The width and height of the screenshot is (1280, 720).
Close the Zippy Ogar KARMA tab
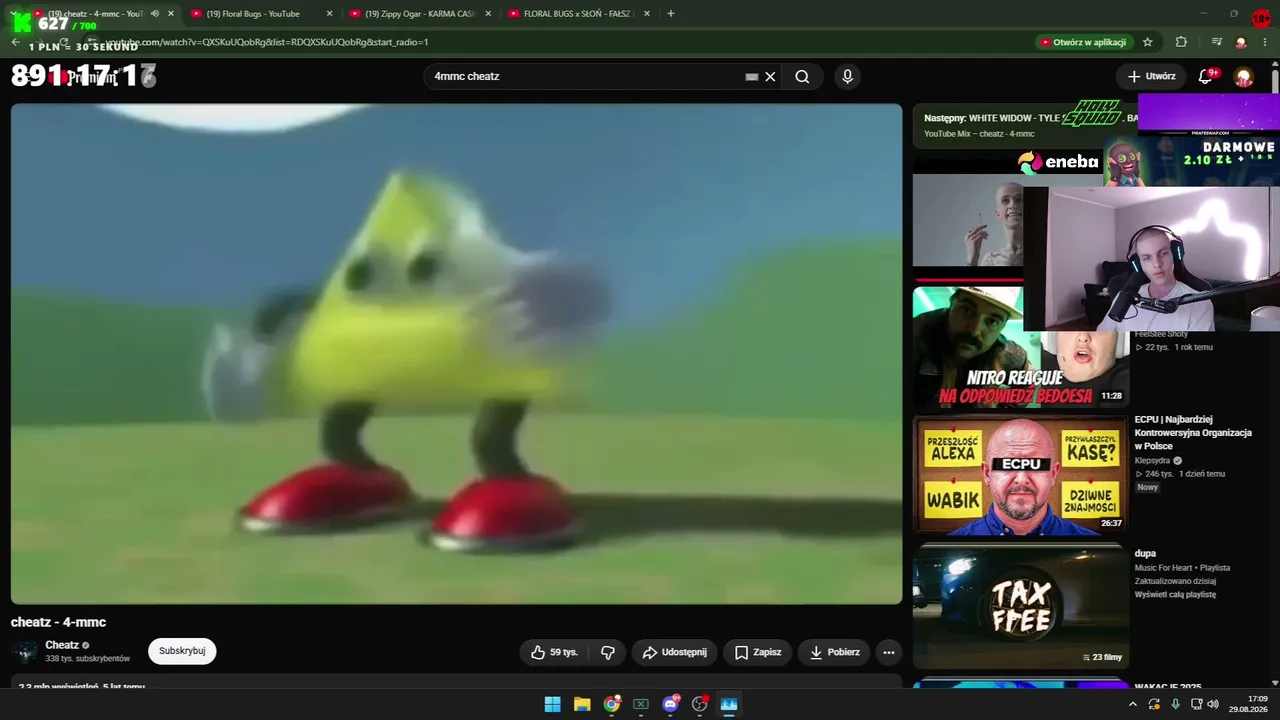[488, 14]
